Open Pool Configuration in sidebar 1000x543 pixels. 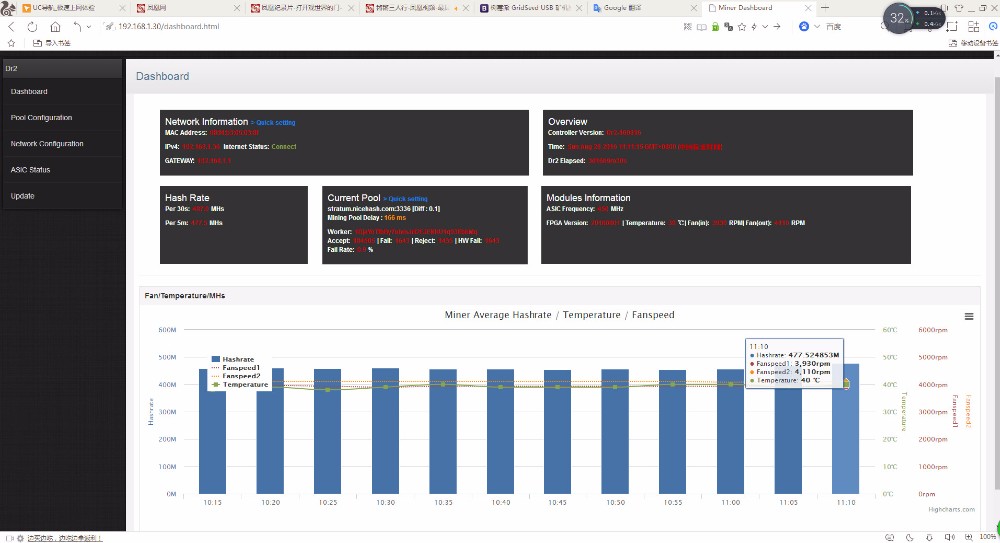(x=41, y=118)
